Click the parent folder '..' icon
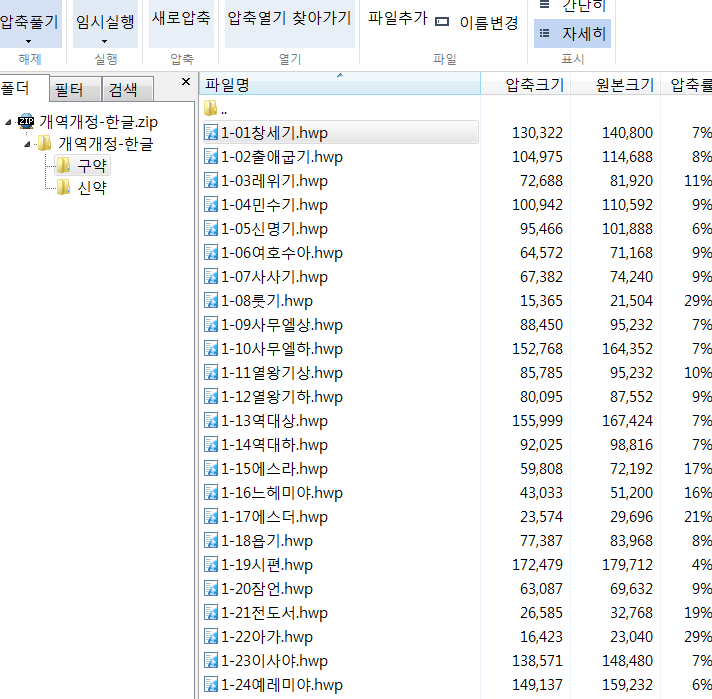Image resolution: width=712 pixels, height=699 pixels. click(x=210, y=108)
